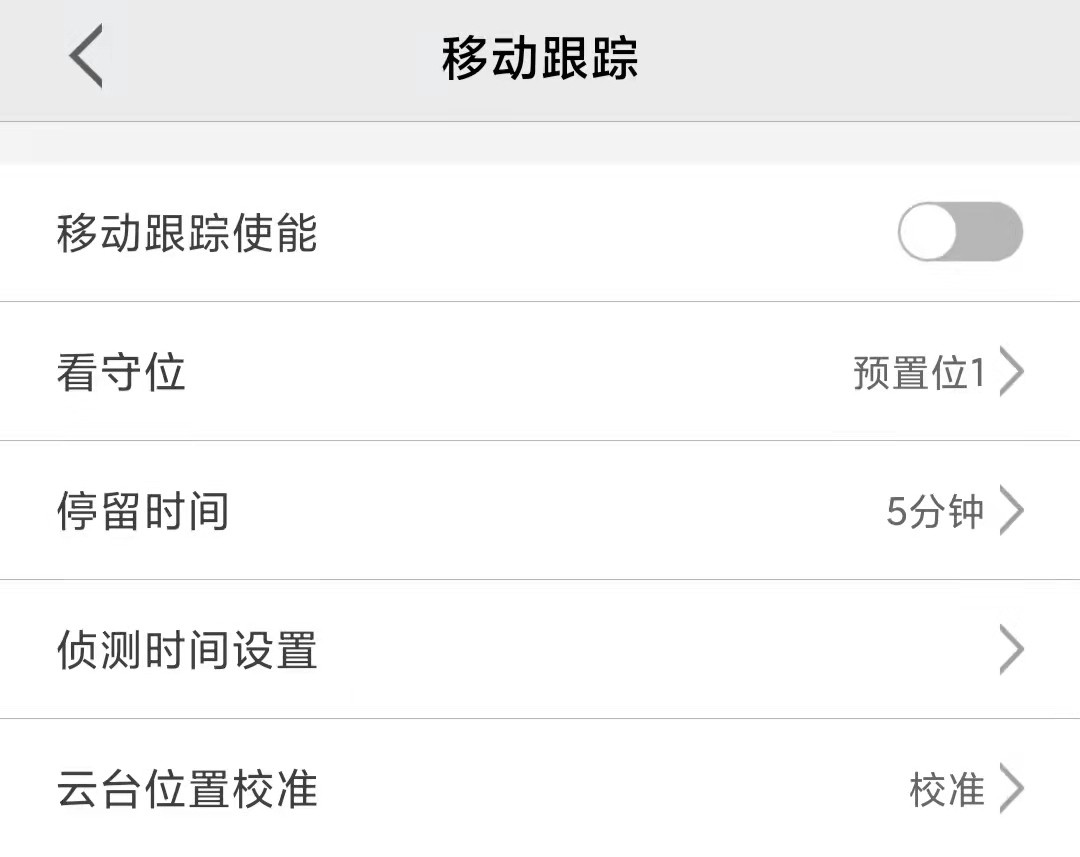Click the 移动跟踪 page title
The image size is (1080, 857).
coord(540,58)
